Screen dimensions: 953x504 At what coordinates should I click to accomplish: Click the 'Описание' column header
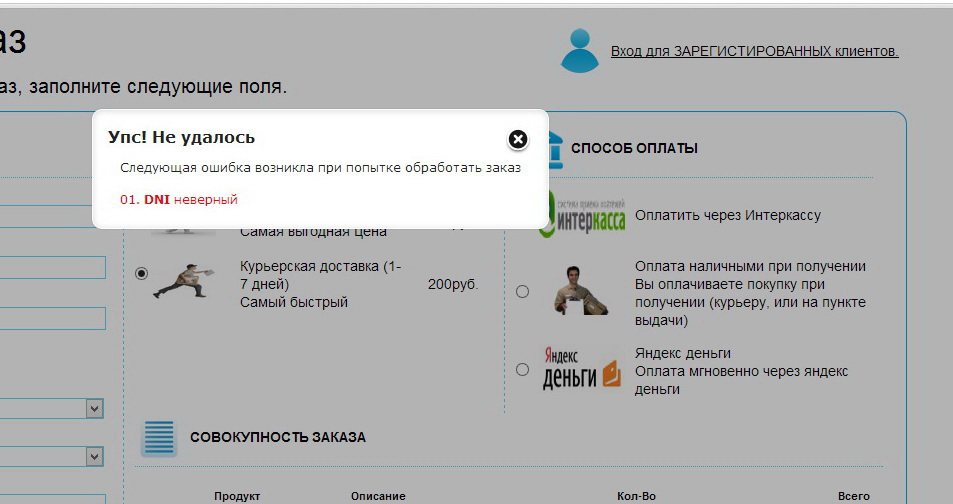tap(378, 496)
